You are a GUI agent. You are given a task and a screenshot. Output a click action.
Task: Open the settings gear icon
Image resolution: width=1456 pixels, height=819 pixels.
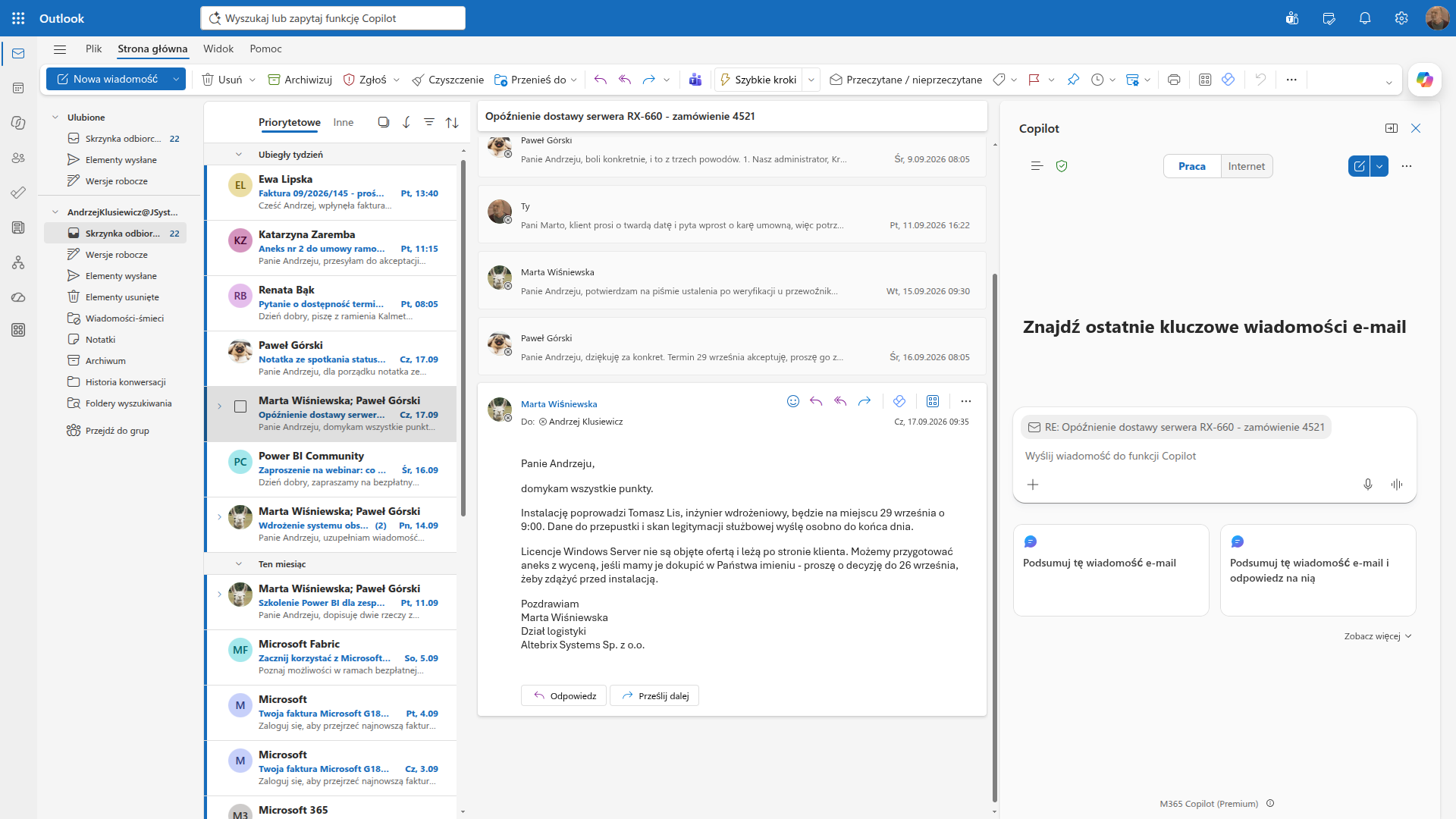[1401, 18]
